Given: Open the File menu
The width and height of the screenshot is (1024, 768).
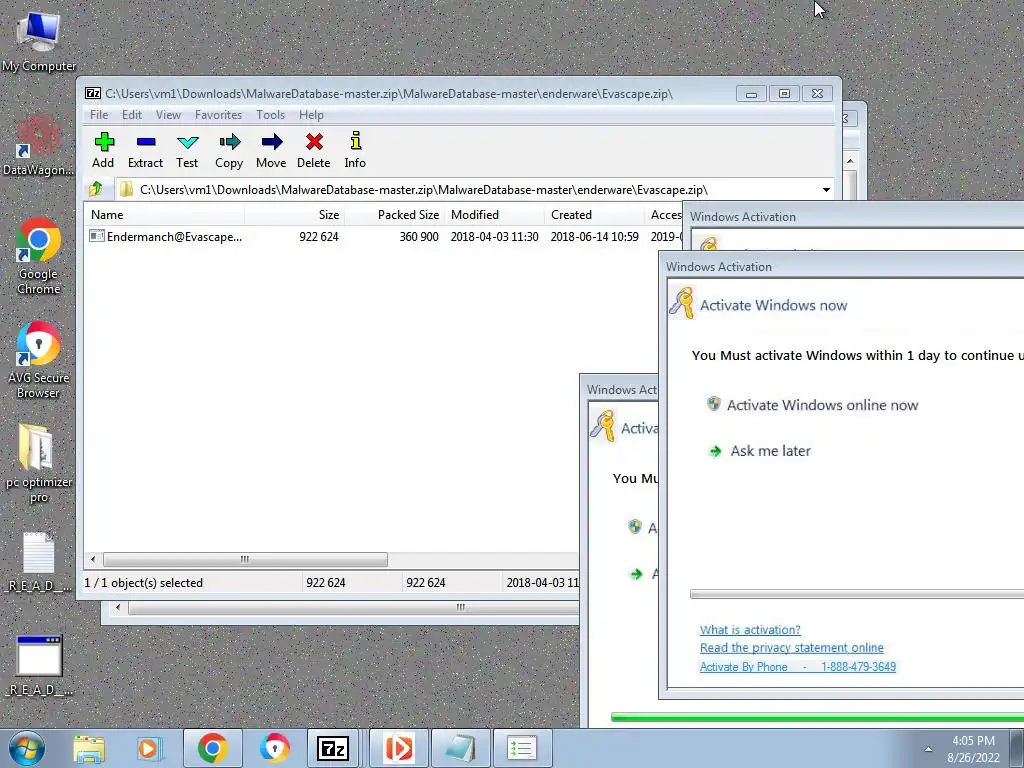Looking at the screenshot, I should [x=99, y=115].
